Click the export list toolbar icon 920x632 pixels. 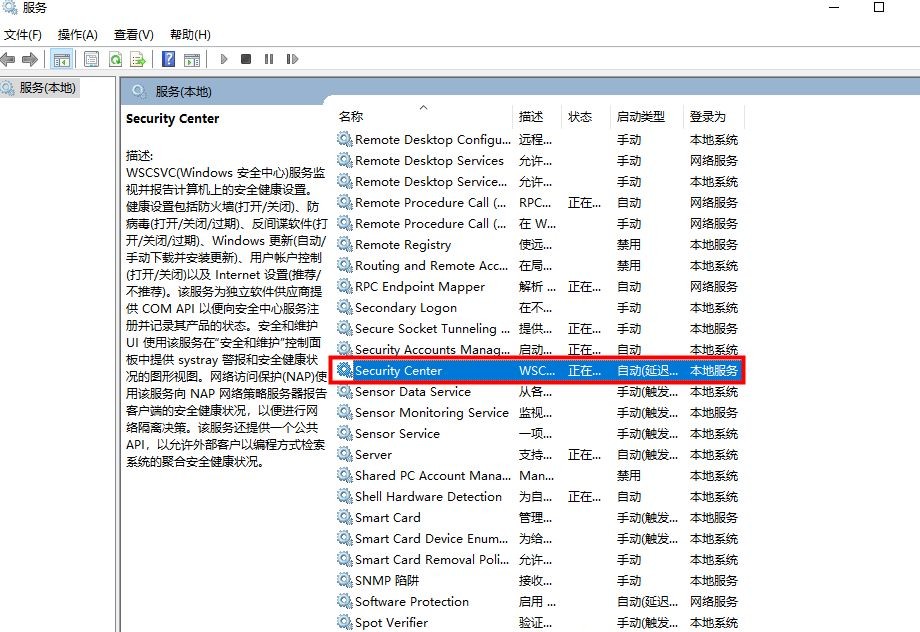click(140, 58)
